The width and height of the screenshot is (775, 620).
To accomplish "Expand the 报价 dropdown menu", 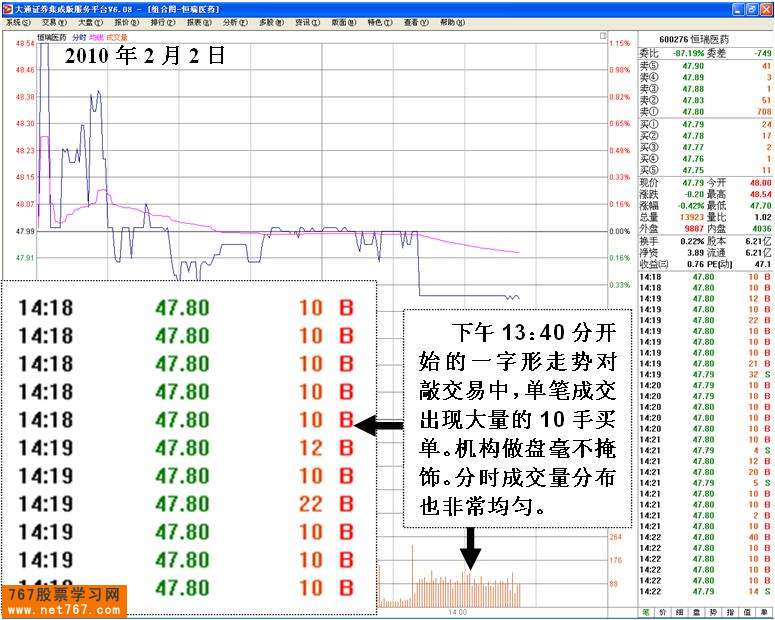I will pos(125,21).
